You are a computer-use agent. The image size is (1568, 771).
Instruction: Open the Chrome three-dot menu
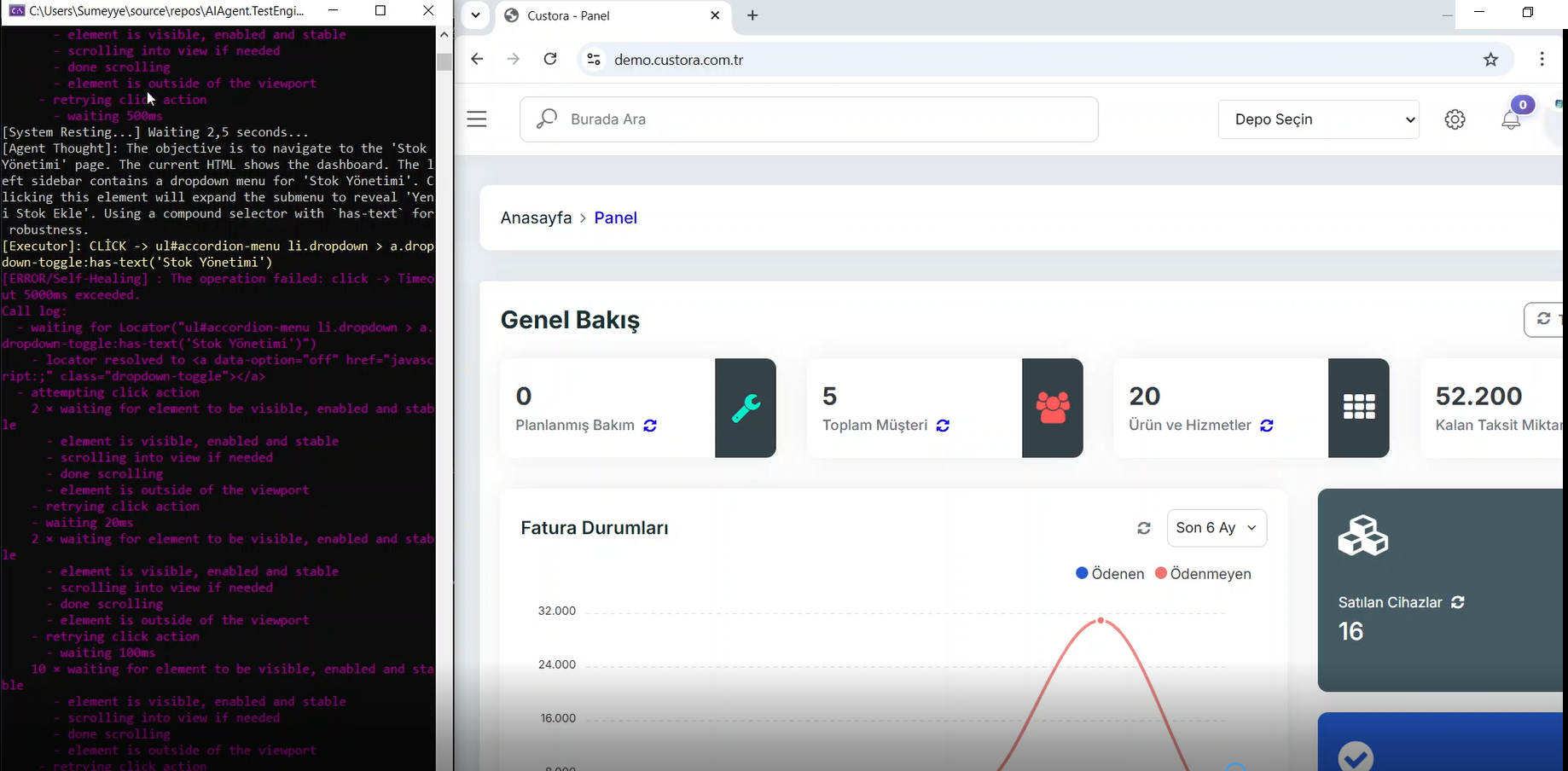tap(1542, 59)
